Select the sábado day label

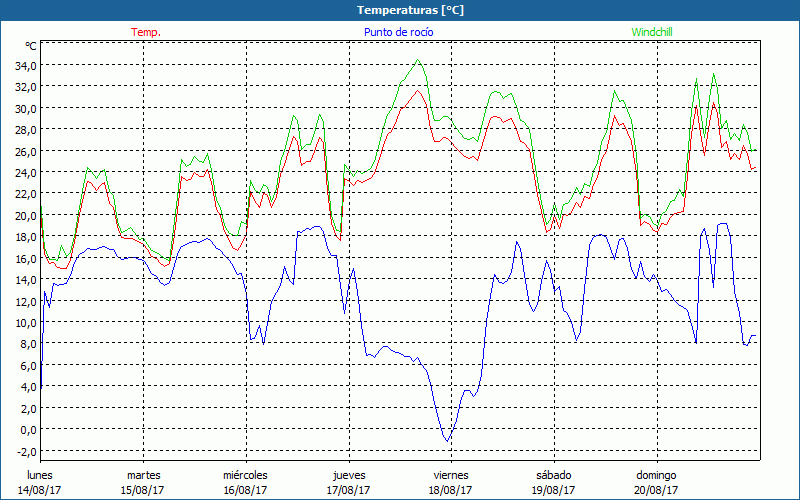pos(553,475)
